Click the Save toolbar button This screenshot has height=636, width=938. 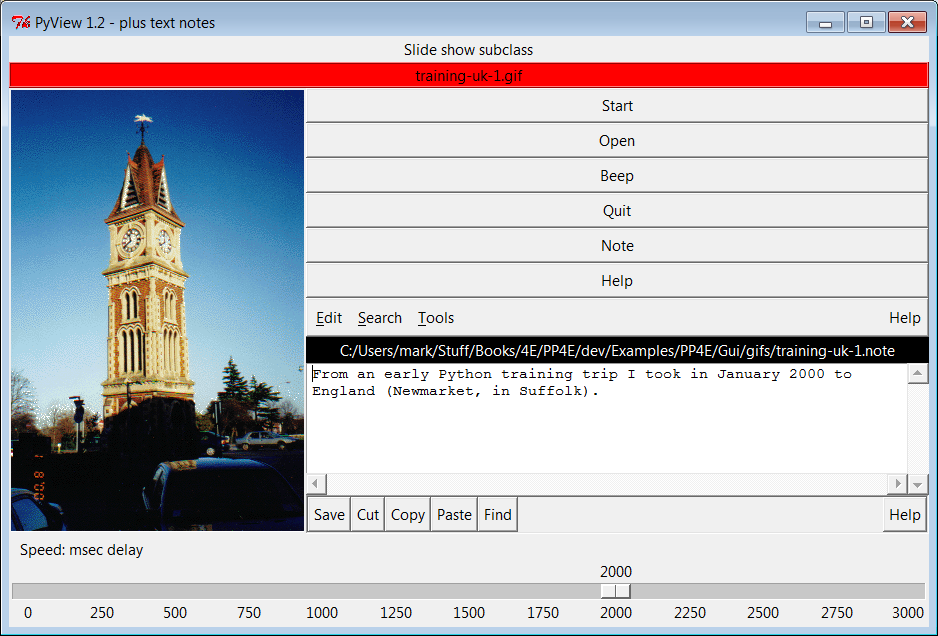329,515
